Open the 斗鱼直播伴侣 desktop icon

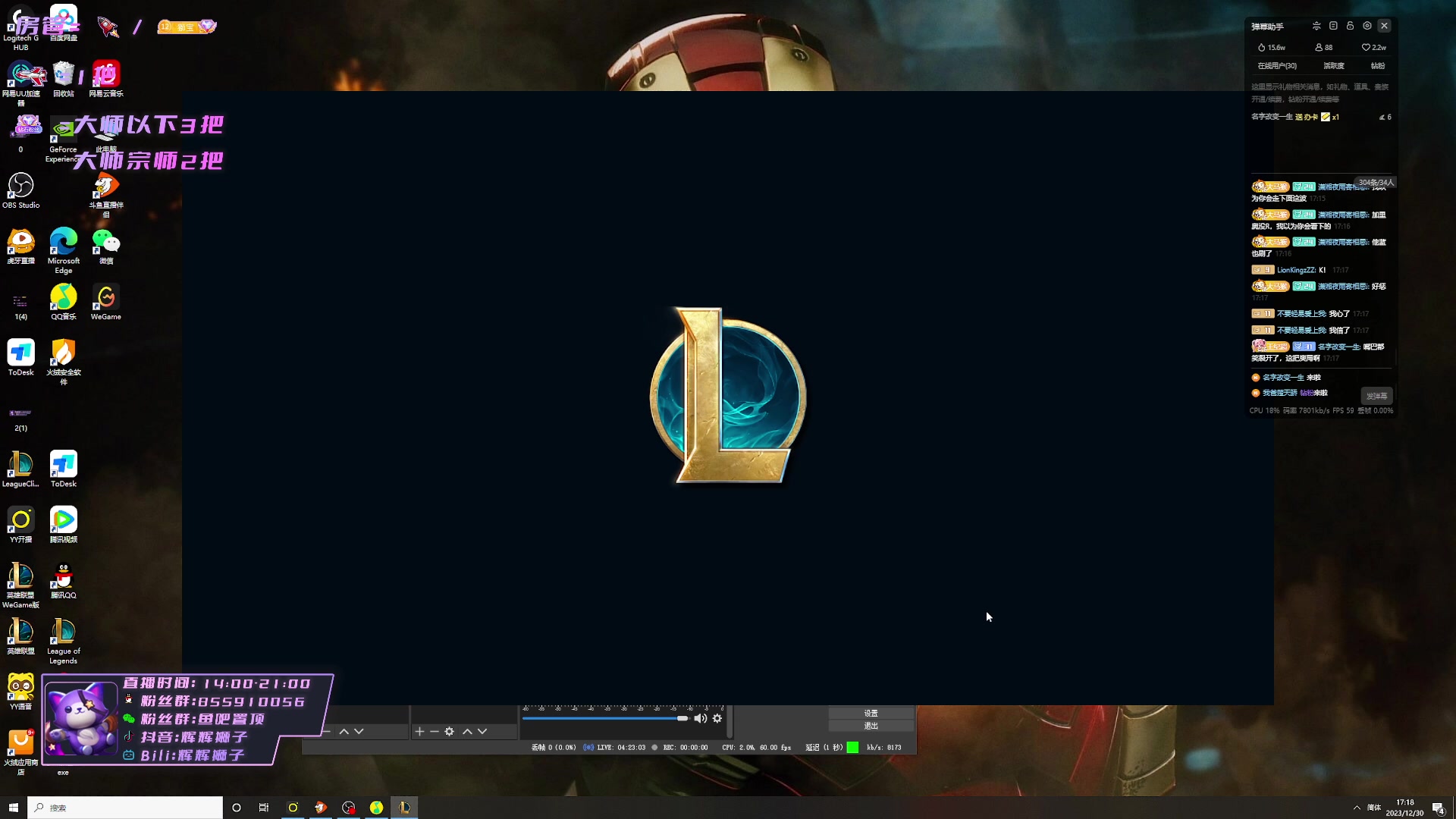pos(106,195)
